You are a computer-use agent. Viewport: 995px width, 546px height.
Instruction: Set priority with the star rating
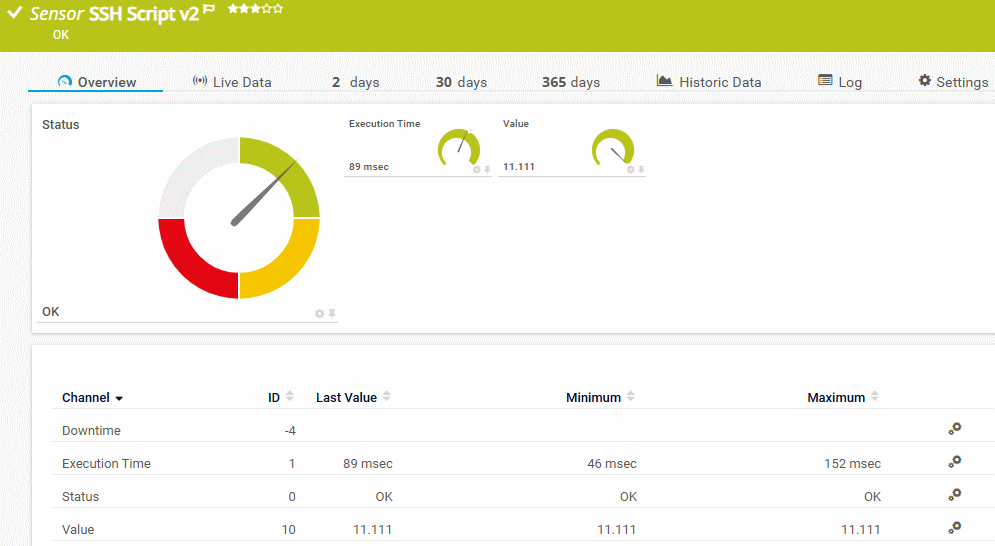[255, 9]
